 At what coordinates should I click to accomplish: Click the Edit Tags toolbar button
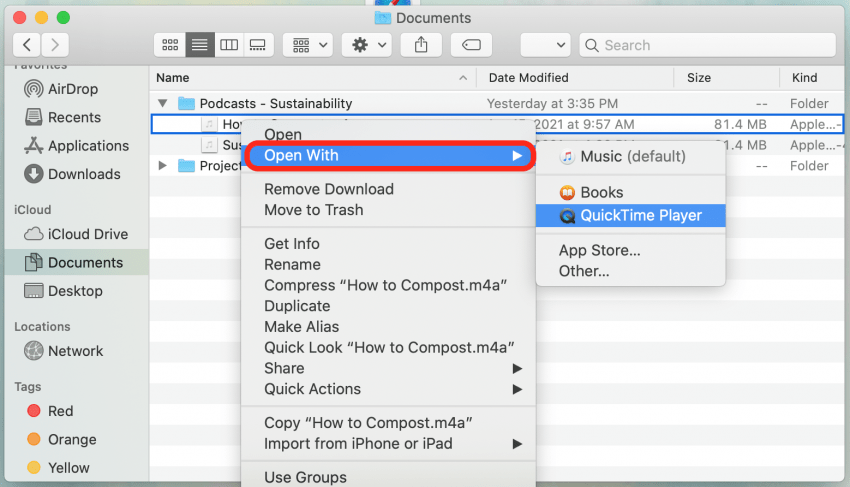471,45
